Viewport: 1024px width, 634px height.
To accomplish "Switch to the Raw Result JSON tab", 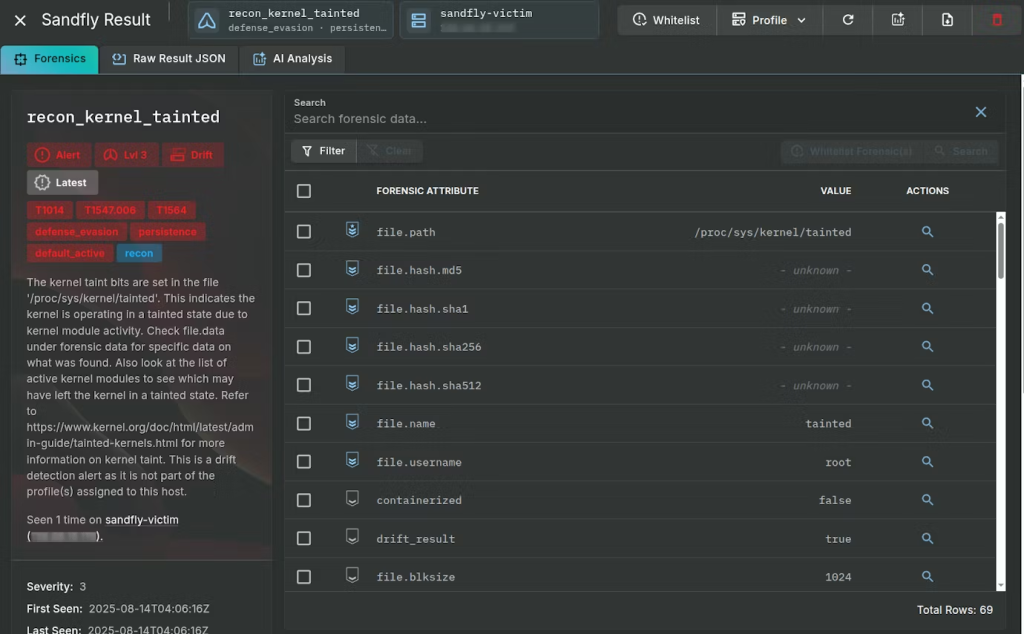I will 169,59.
